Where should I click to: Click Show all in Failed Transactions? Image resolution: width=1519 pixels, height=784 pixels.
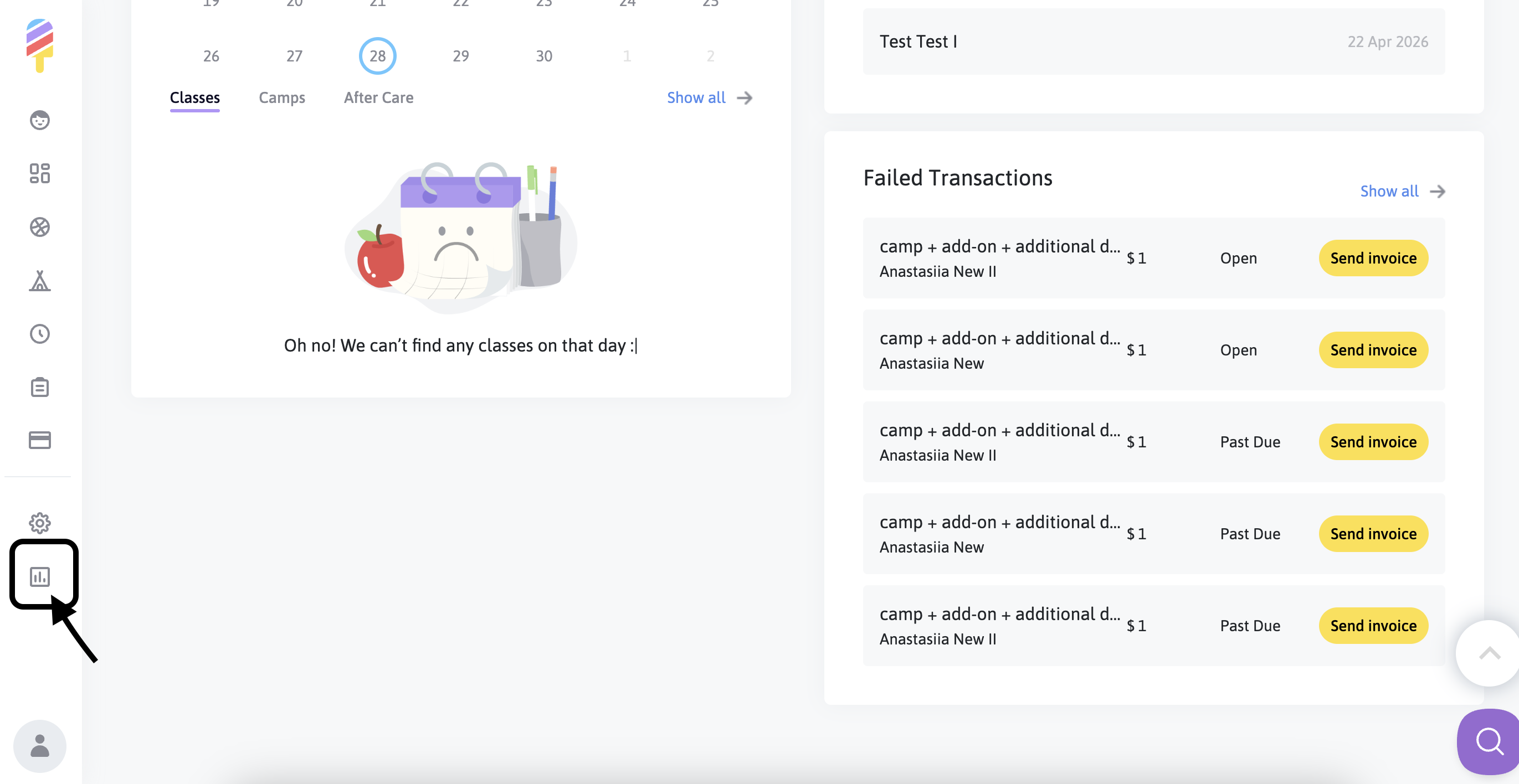coord(1402,192)
